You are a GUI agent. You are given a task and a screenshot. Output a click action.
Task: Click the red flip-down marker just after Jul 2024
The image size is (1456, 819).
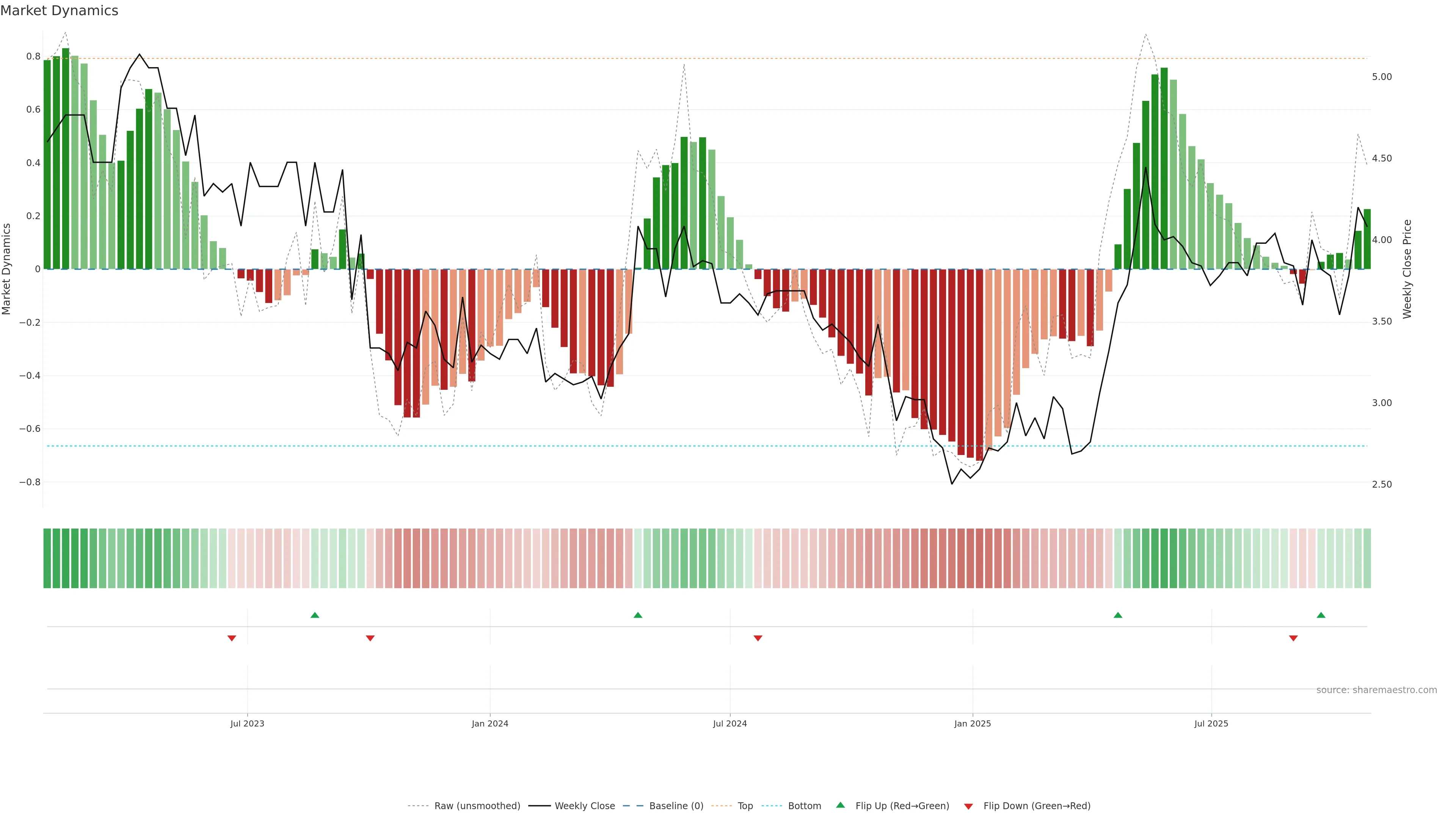758,638
